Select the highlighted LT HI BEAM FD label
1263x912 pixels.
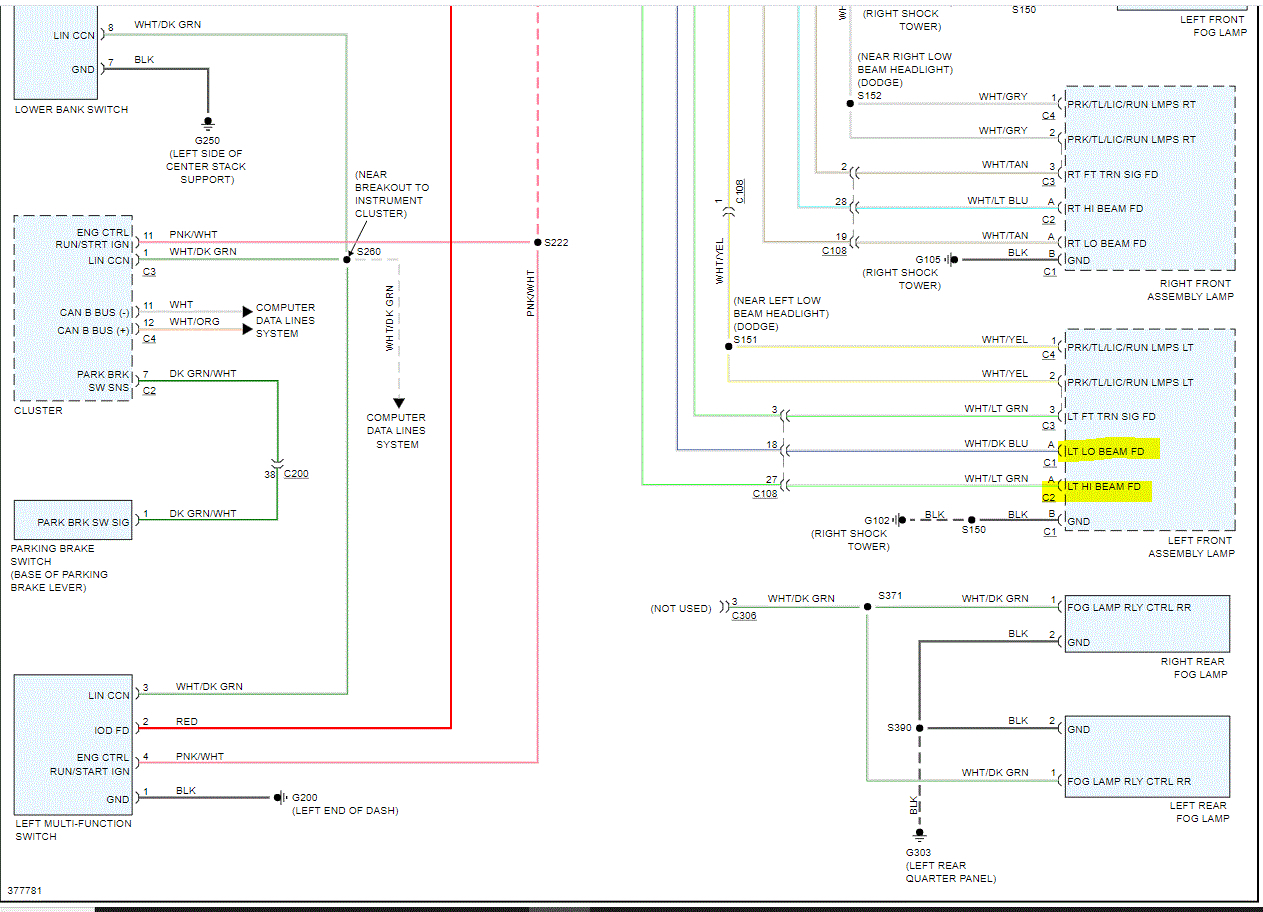[1107, 487]
